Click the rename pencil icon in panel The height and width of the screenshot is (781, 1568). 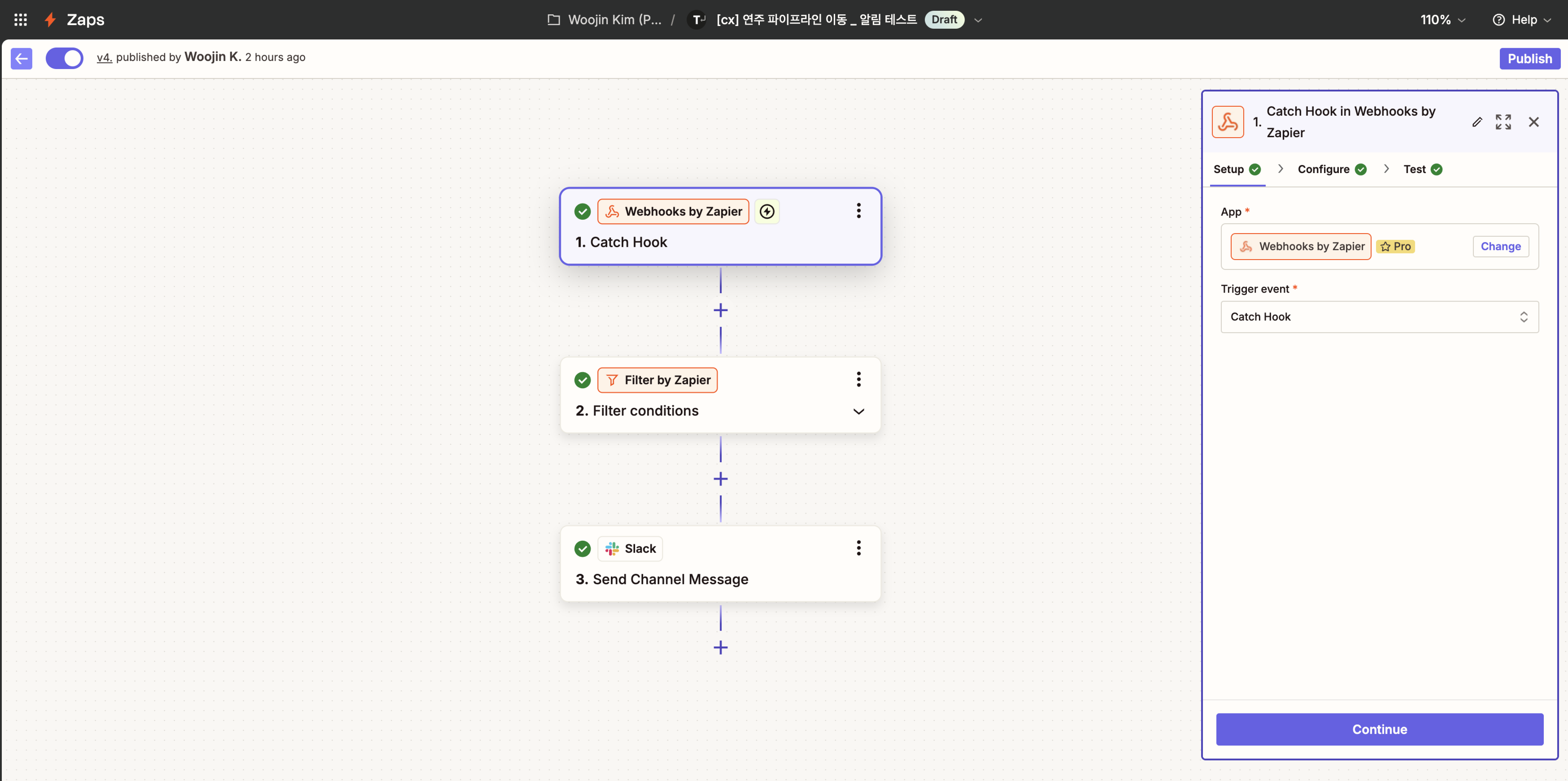coord(1477,122)
